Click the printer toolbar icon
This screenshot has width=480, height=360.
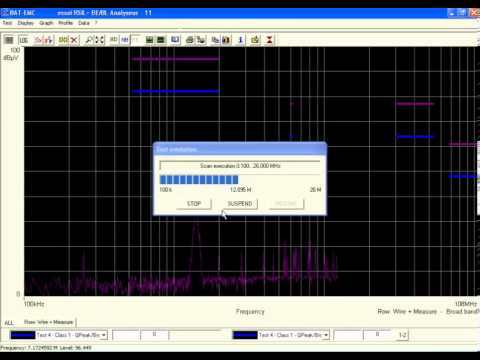pos(190,40)
